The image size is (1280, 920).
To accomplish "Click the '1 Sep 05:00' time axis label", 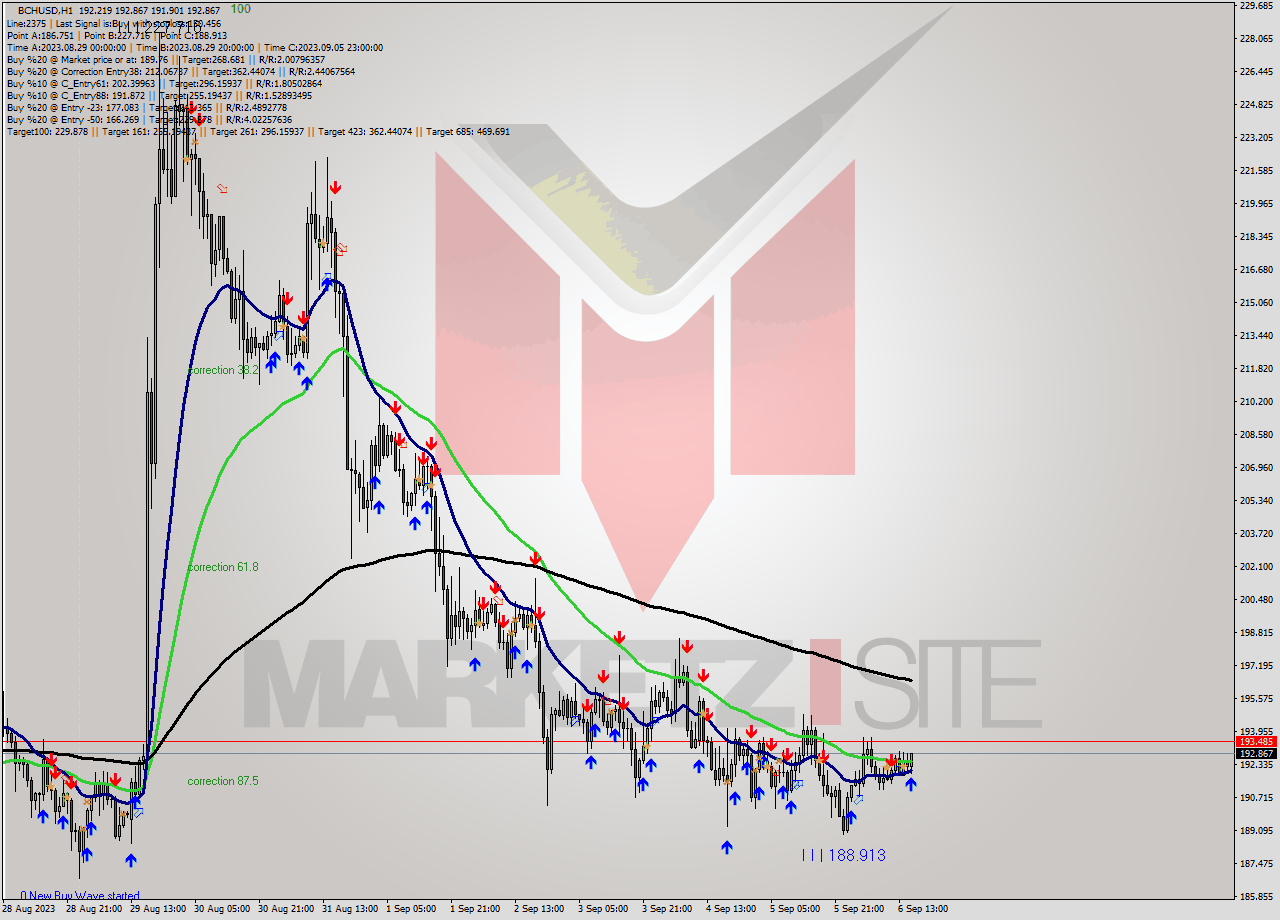I will tap(412, 909).
